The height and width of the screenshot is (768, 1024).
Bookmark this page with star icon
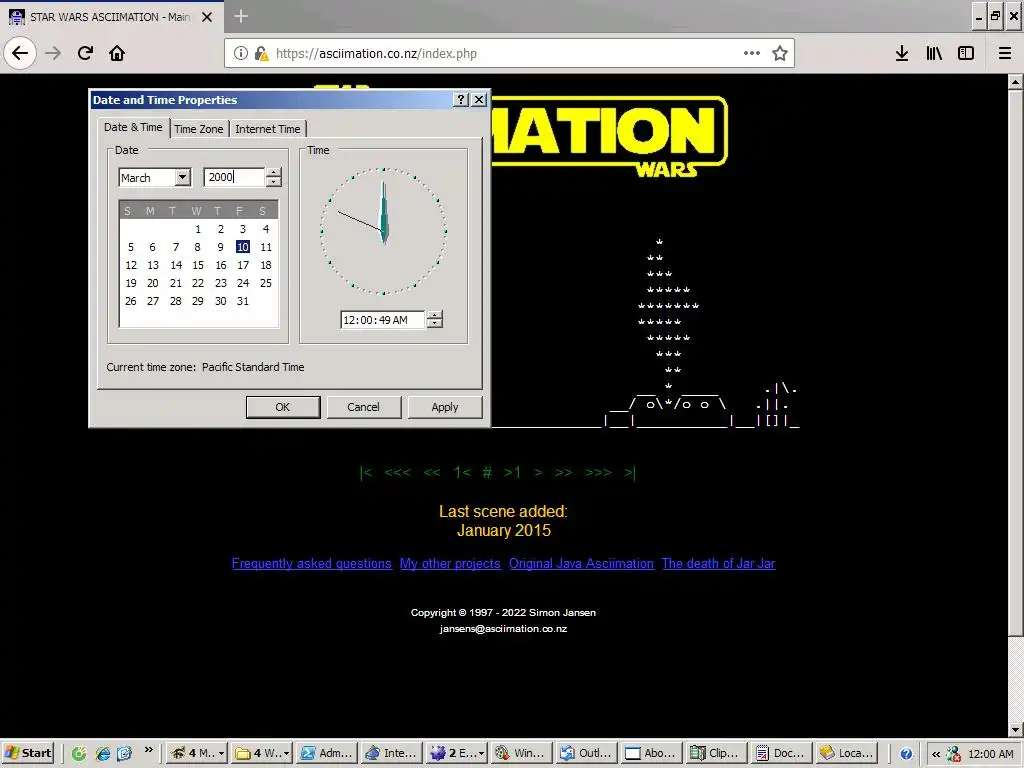pos(780,53)
